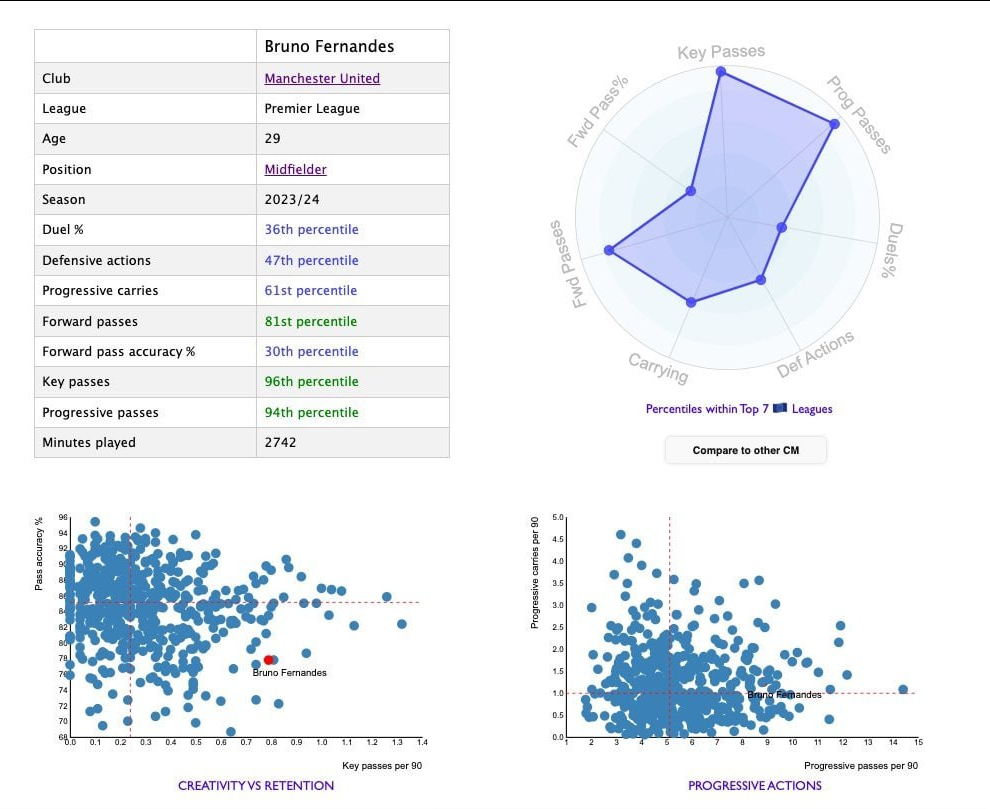Click the 81st percentile forward passes value
This screenshot has height=809, width=990.
point(310,321)
